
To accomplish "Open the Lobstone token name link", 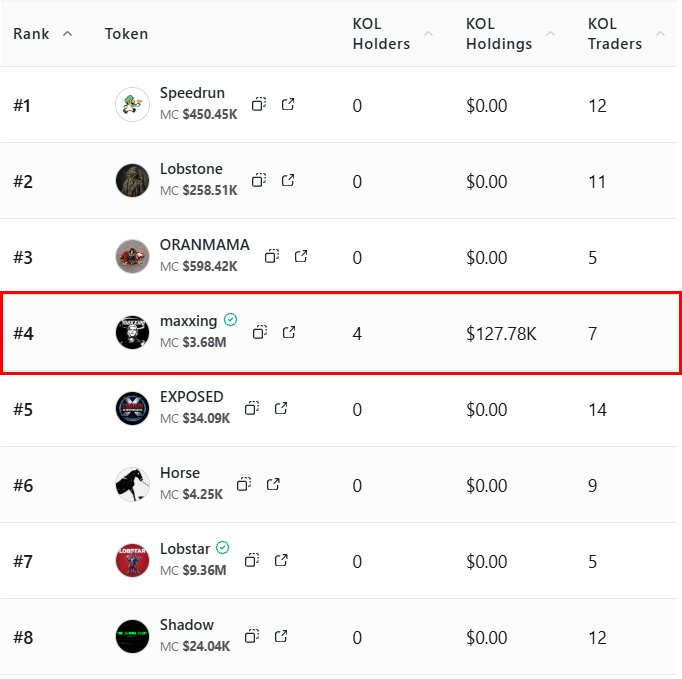I will point(191,169).
